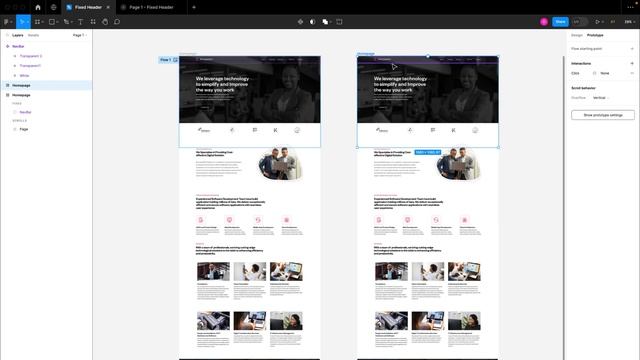Click the Present play icon
The image size is (640, 360).
tap(598, 22)
